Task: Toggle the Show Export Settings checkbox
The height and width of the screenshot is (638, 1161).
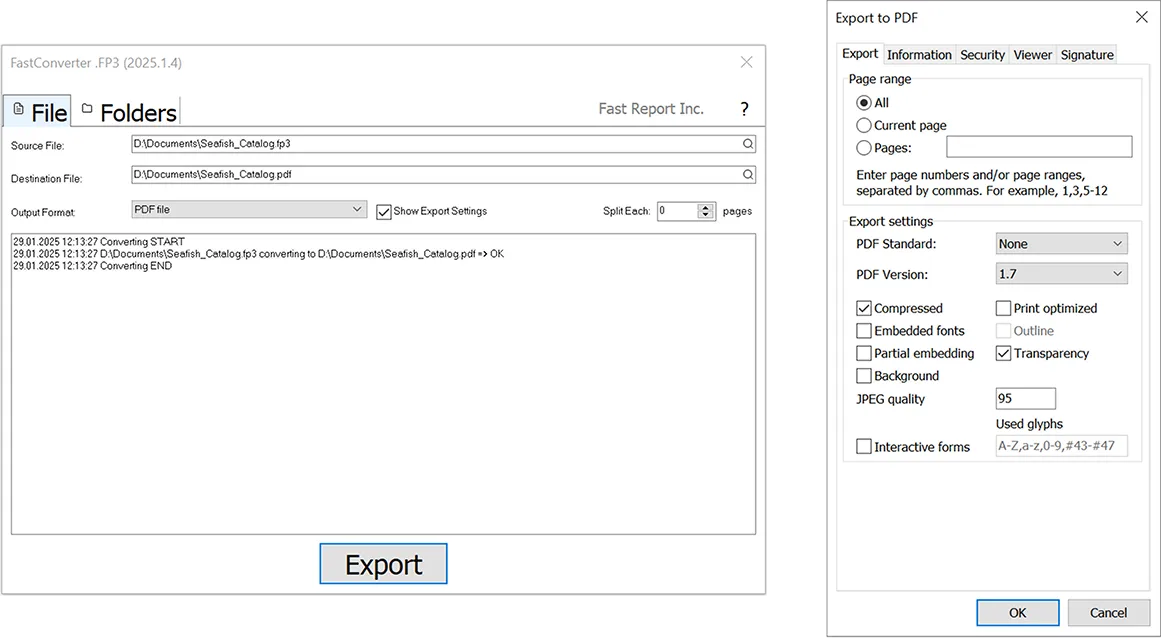Action: tap(384, 212)
